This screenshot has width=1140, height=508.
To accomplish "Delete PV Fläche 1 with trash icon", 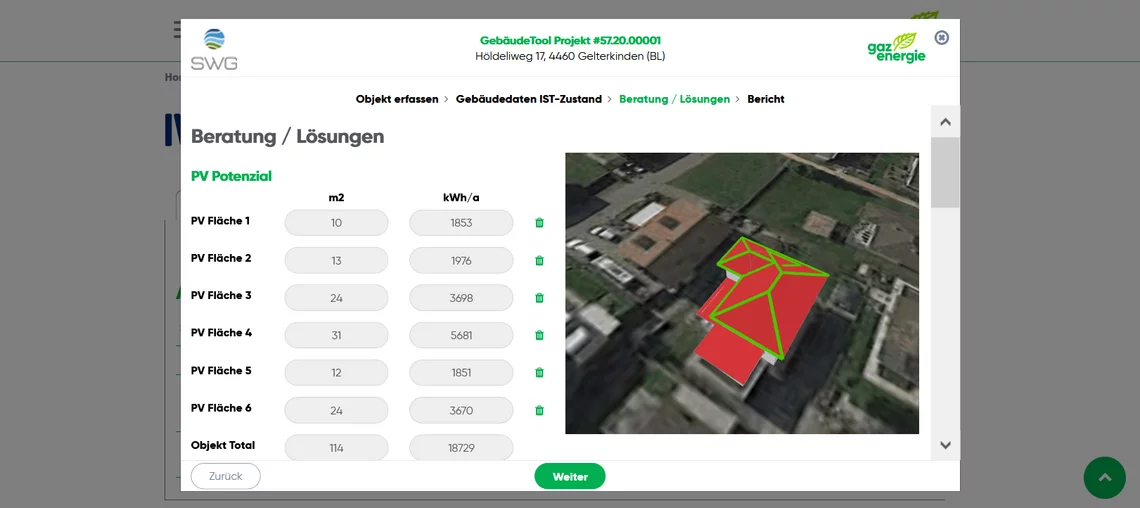I will (539, 222).
